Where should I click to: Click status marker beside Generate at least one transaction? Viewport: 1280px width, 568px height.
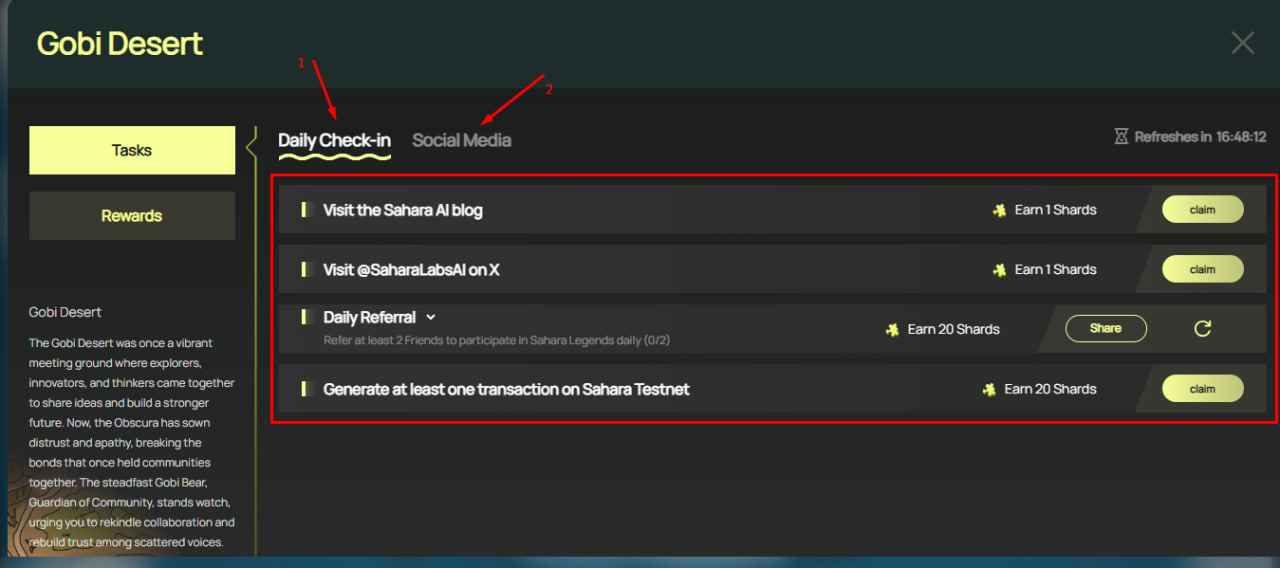pos(303,389)
